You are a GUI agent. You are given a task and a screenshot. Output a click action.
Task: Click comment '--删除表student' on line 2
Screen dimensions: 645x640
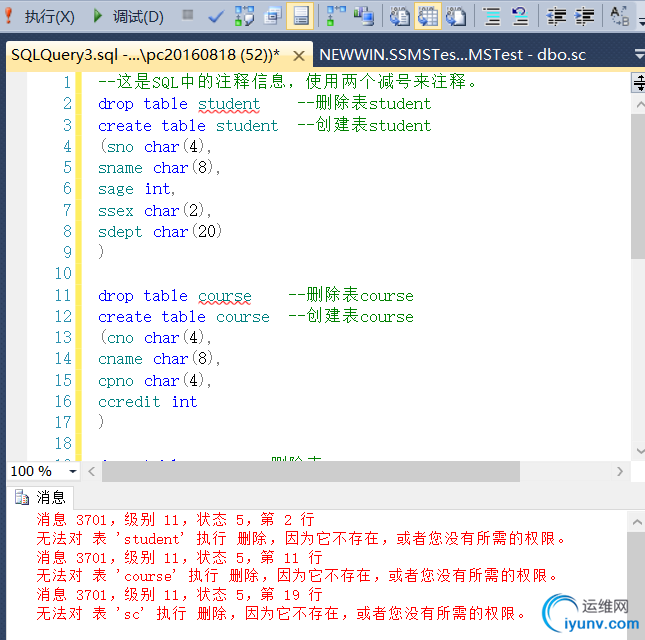click(x=364, y=103)
